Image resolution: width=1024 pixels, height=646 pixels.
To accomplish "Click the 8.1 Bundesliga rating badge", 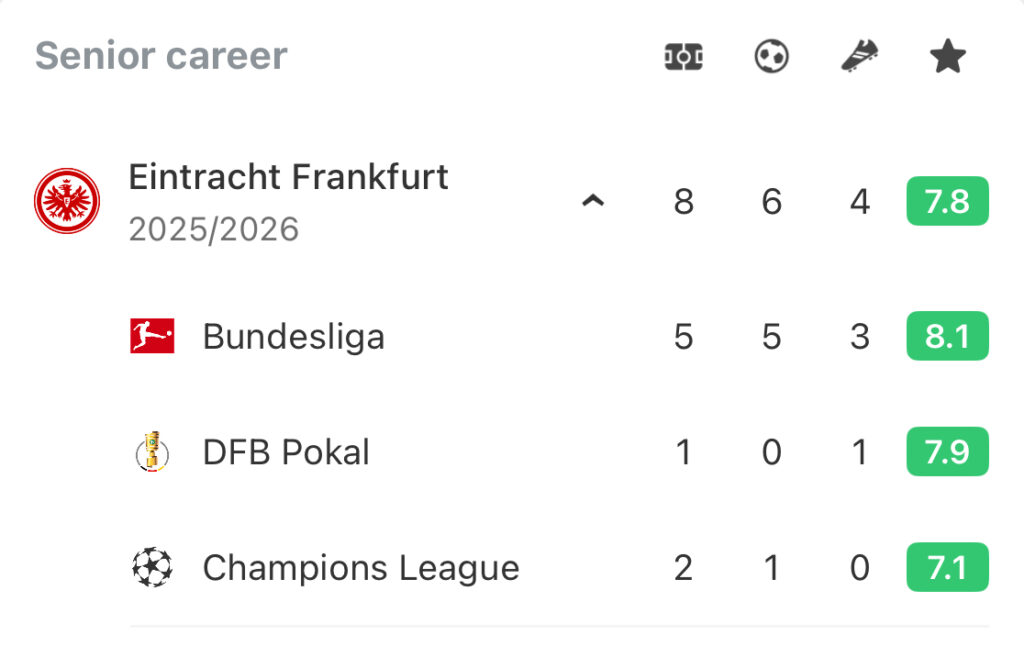I will click(x=947, y=337).
